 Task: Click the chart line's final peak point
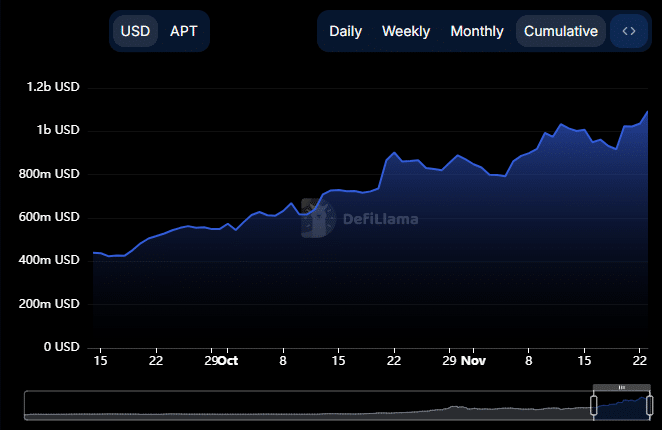point(648,111)
